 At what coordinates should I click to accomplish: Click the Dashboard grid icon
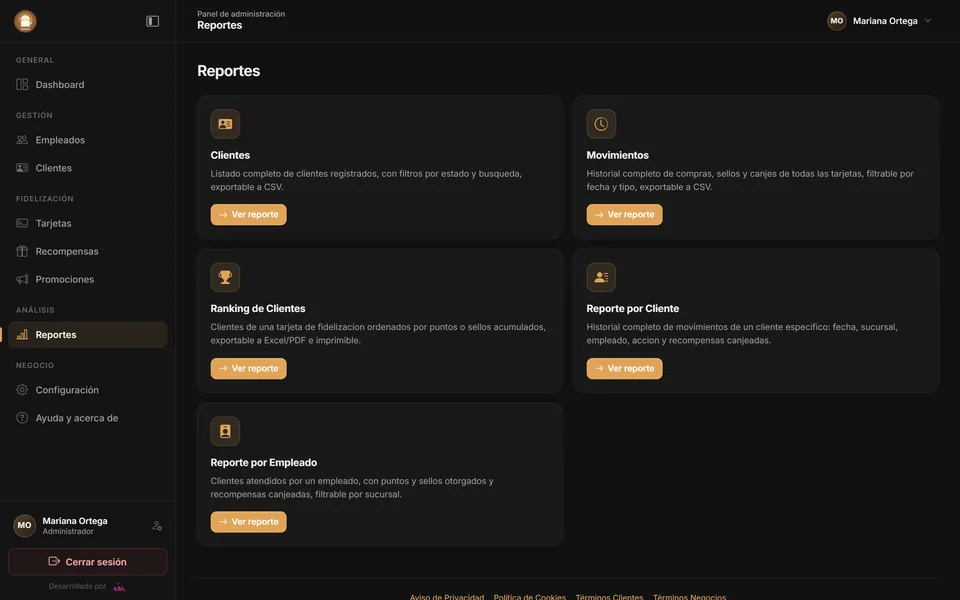click(22, 84)
